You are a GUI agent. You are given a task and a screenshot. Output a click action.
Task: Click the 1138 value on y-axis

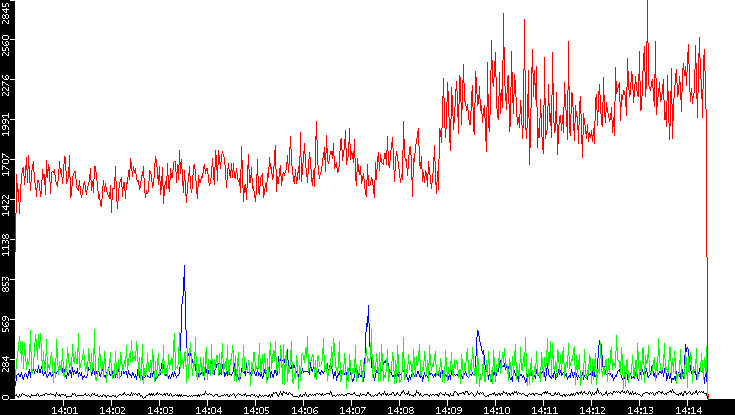[5, 244]
